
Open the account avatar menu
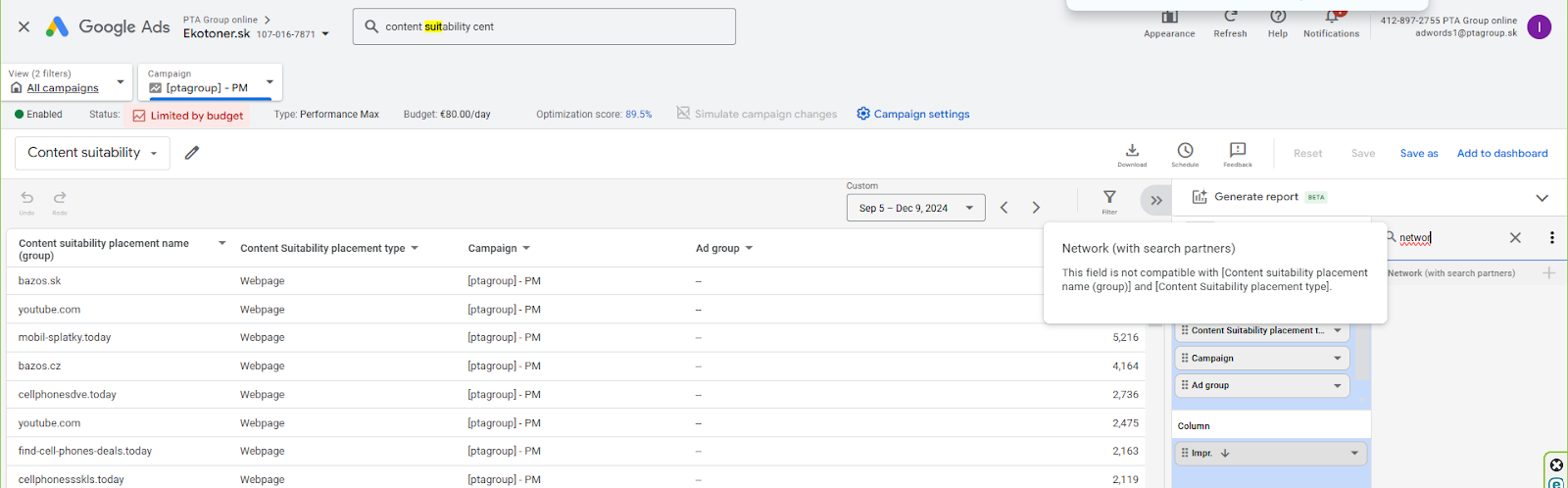[x=1539, y=27]
